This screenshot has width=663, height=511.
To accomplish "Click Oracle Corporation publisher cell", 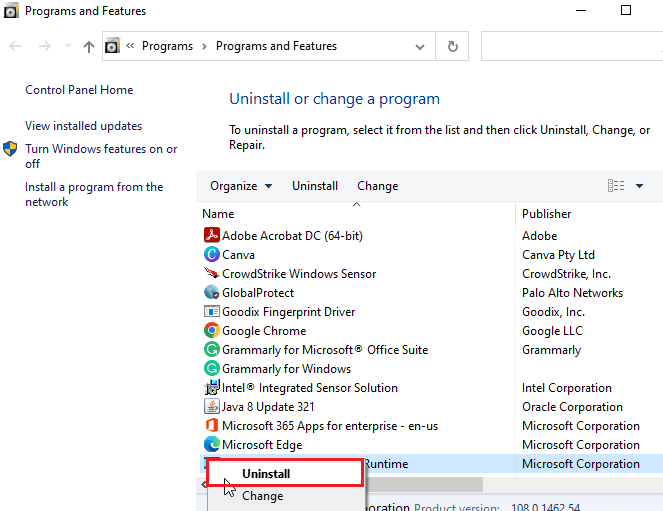I will click(572, 407).
